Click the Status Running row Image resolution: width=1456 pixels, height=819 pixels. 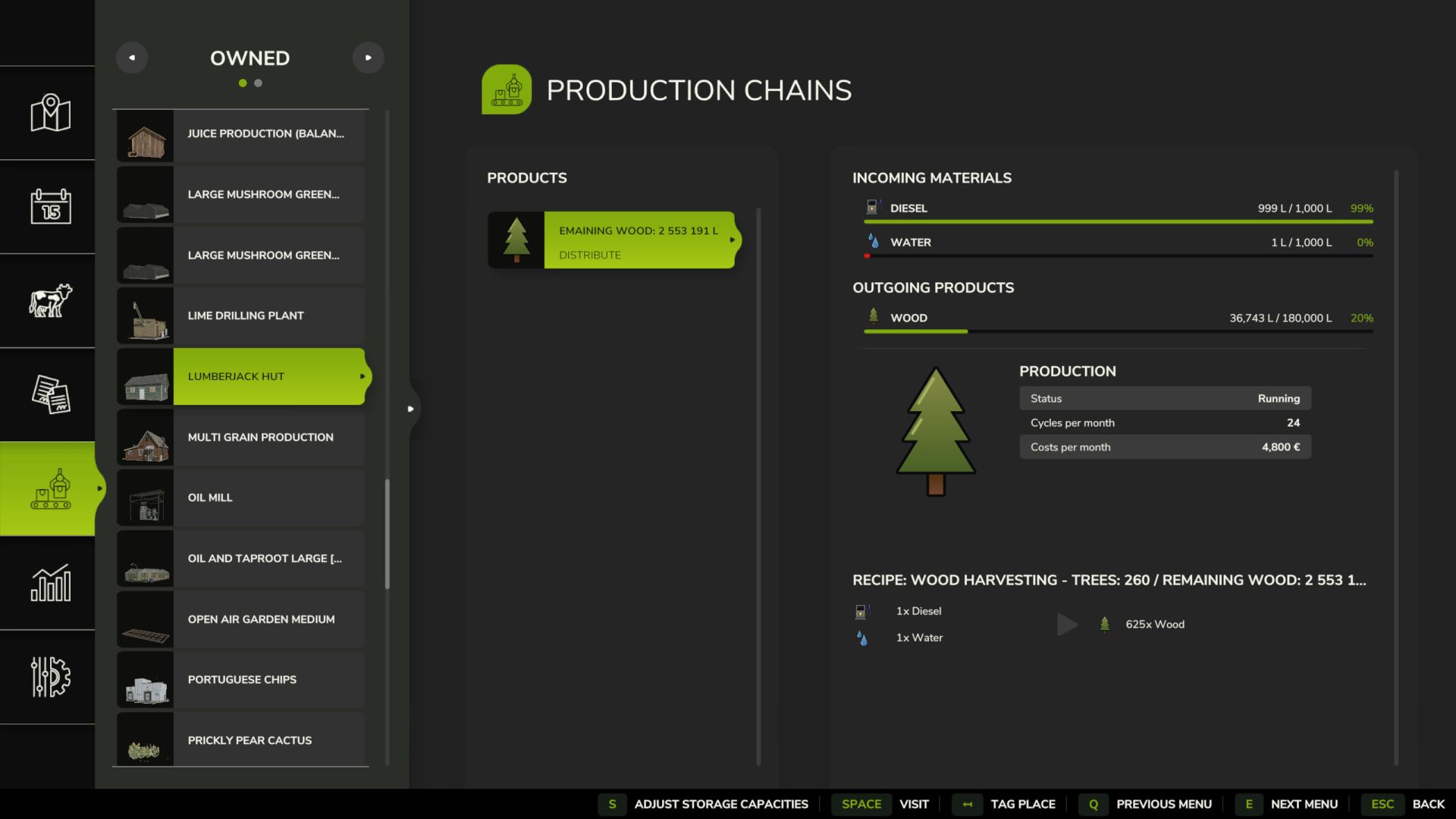point(1165,399)
